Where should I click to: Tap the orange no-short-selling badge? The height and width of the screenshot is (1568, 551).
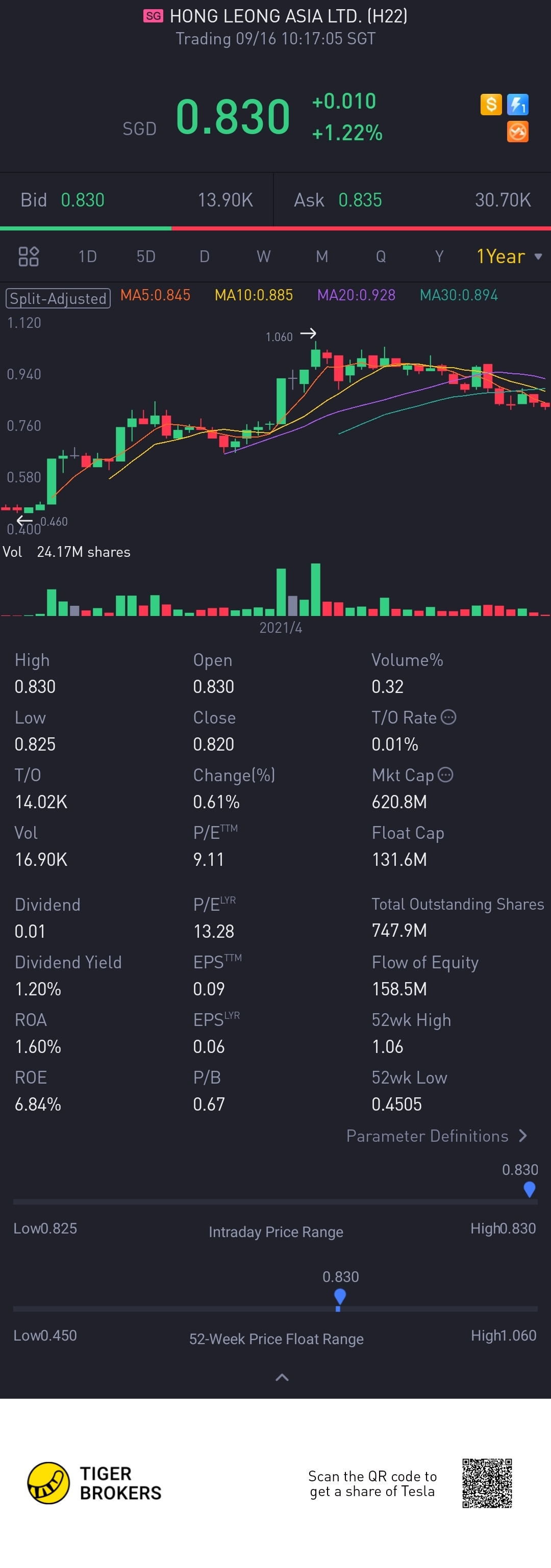point(517,132)
